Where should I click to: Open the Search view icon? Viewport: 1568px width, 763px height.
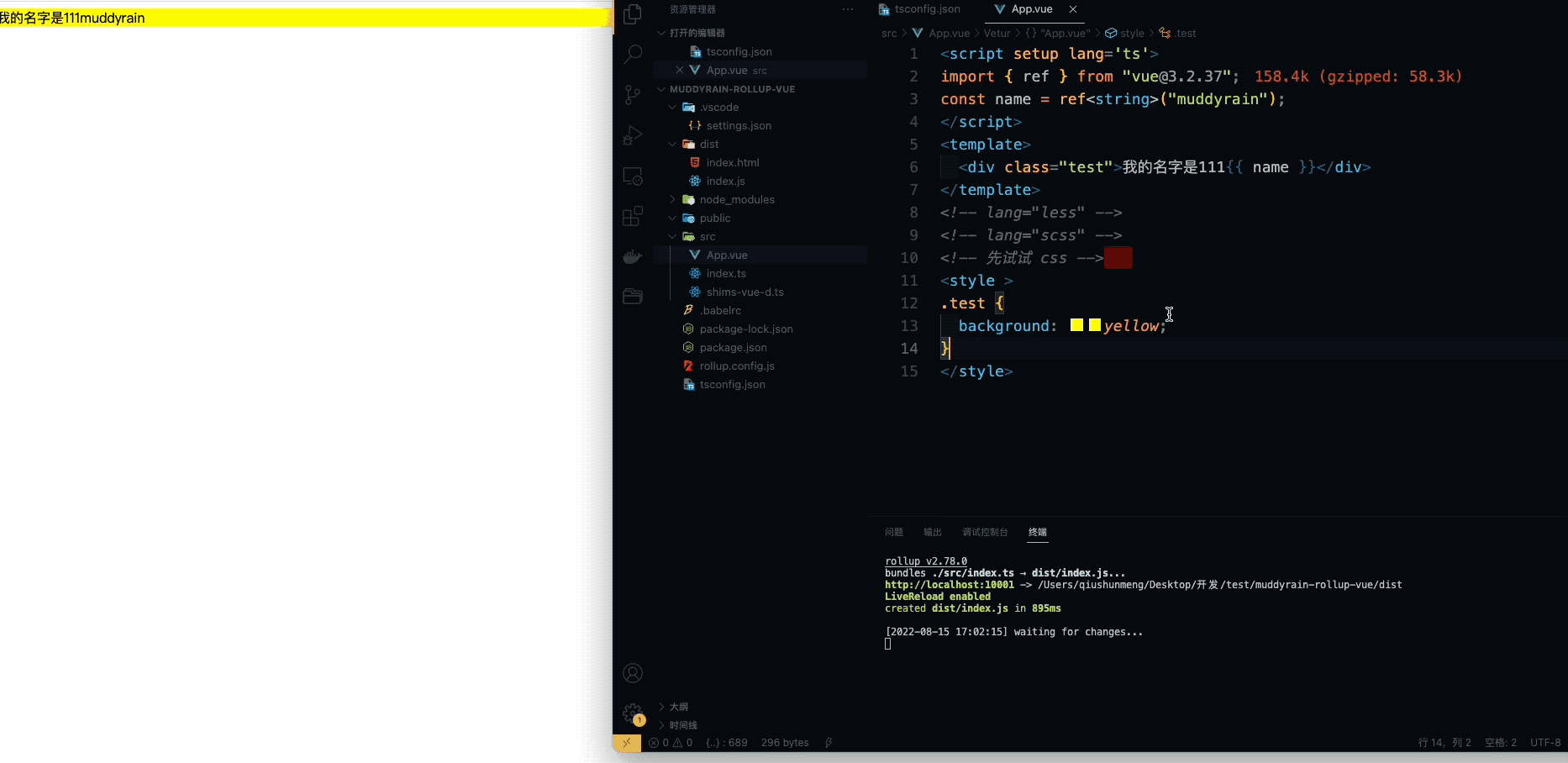pos(632,53)
